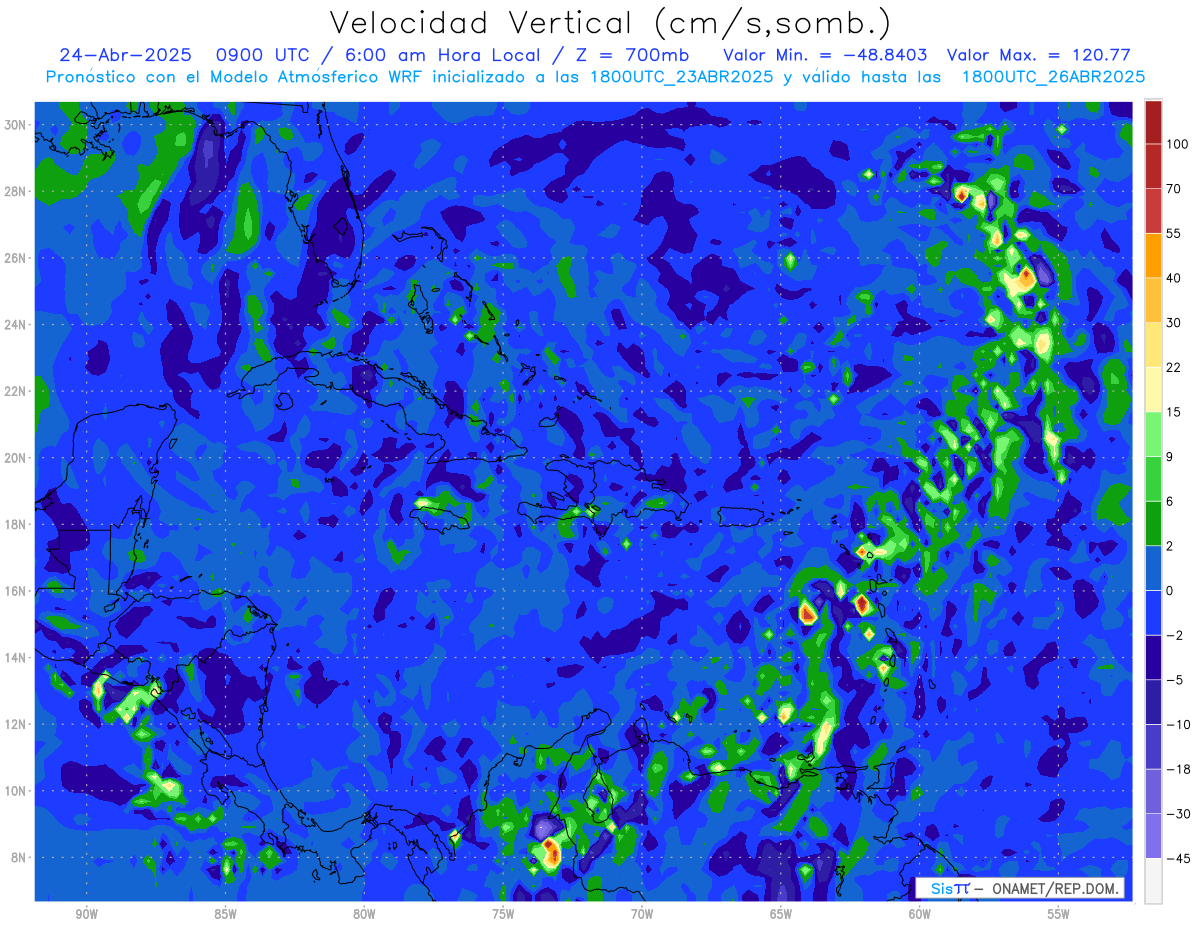The image size is (1200, 927).
Task: Pick the orange swatch between 40 and 55
Action: pos(1153,256)
